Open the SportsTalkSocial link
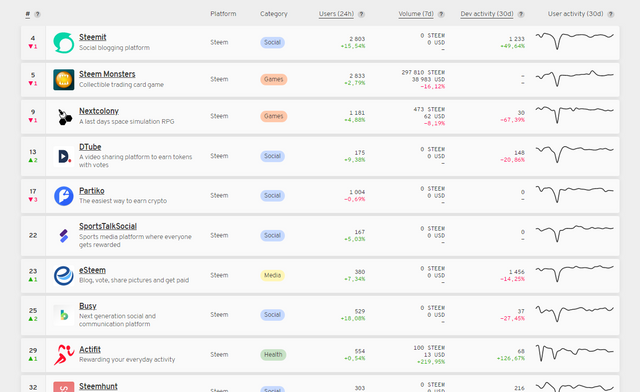The width and height of the screenshot is (640, 392). (108, 226)
